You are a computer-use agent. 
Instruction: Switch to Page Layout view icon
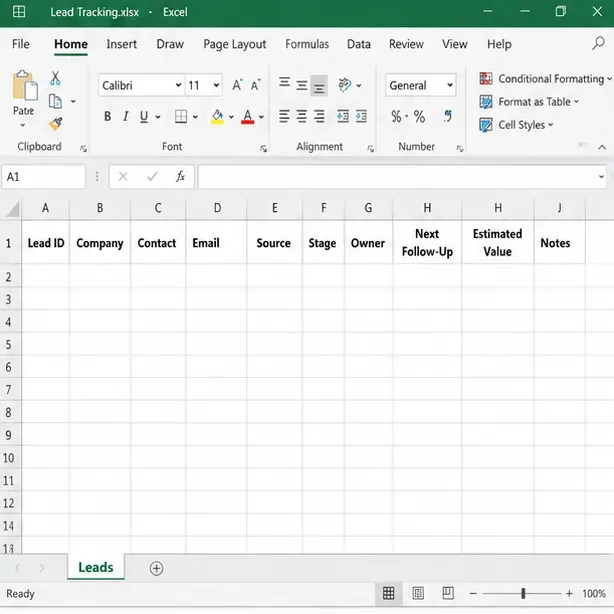coord(418,593)
